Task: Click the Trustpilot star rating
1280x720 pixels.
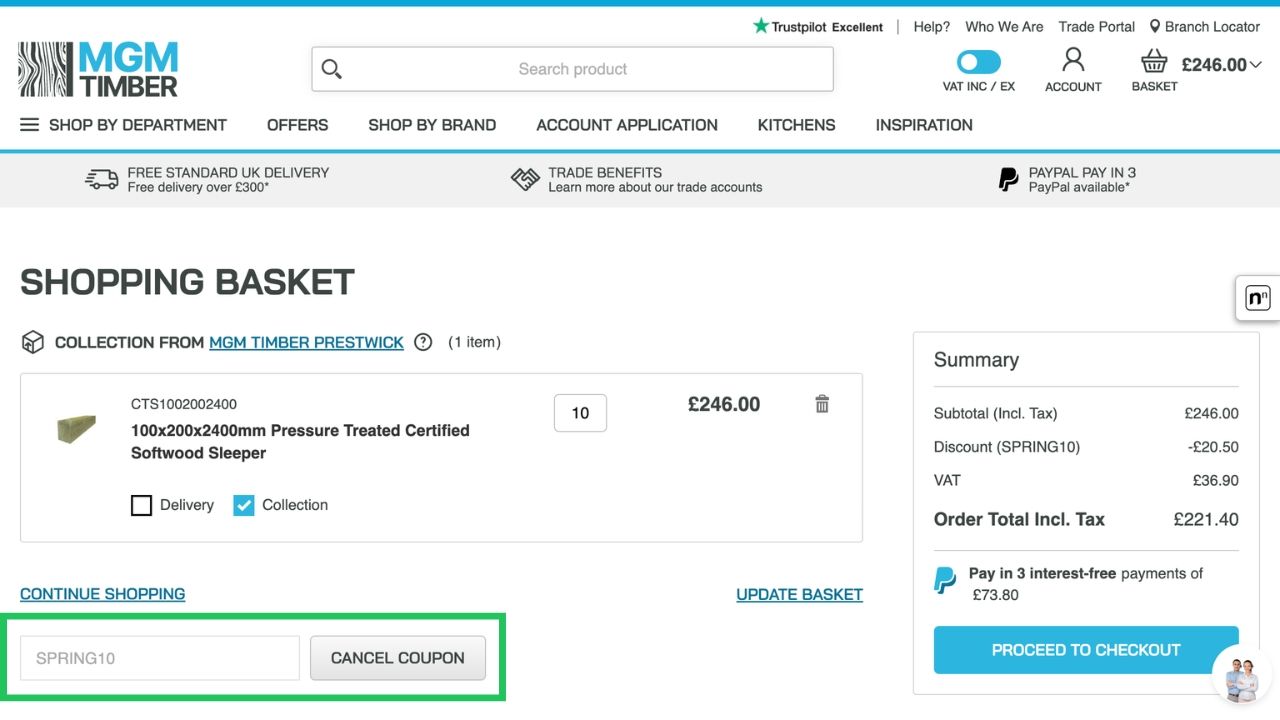Action: click(x=818, y=26)
